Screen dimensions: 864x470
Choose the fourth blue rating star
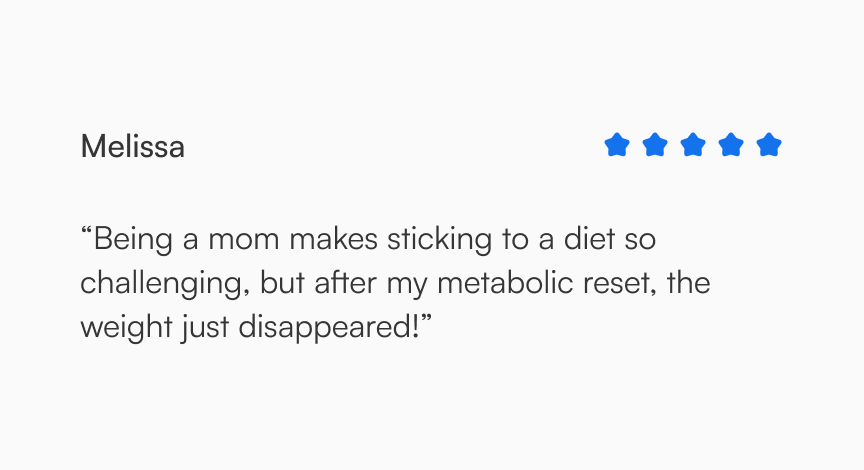click(x=731, y=146)
